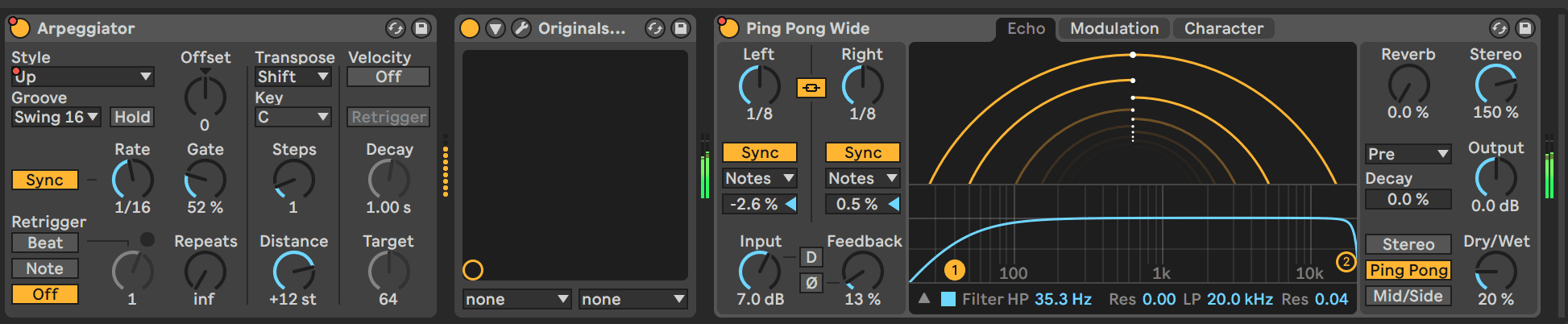Click the velocity Retrigger button
The height and width of the screenshot is (324, 1568).
[x=388, y=117]
